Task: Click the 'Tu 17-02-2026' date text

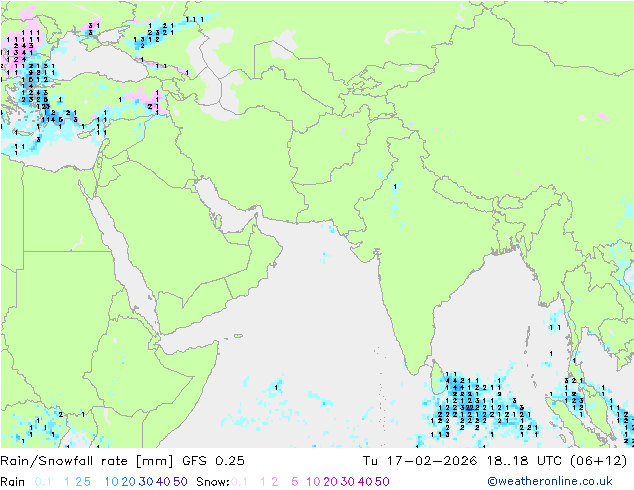Action: (x=420, y=460)
